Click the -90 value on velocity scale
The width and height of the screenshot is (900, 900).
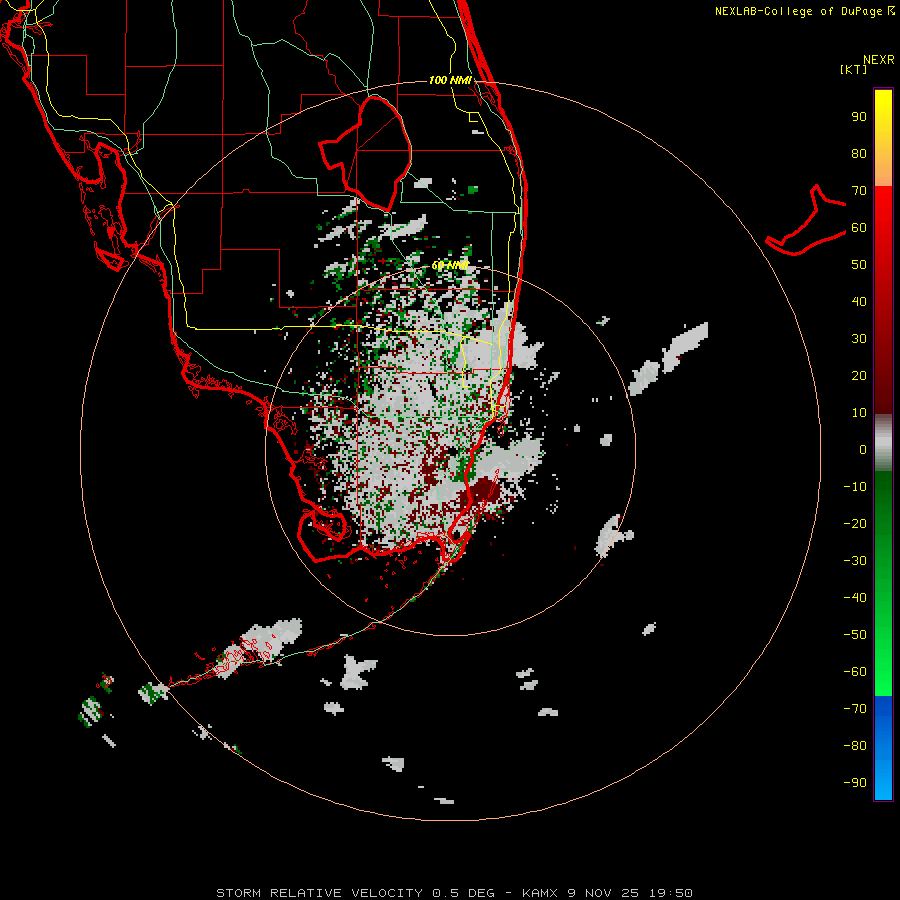pyautogui.click(x=855, y=783)
